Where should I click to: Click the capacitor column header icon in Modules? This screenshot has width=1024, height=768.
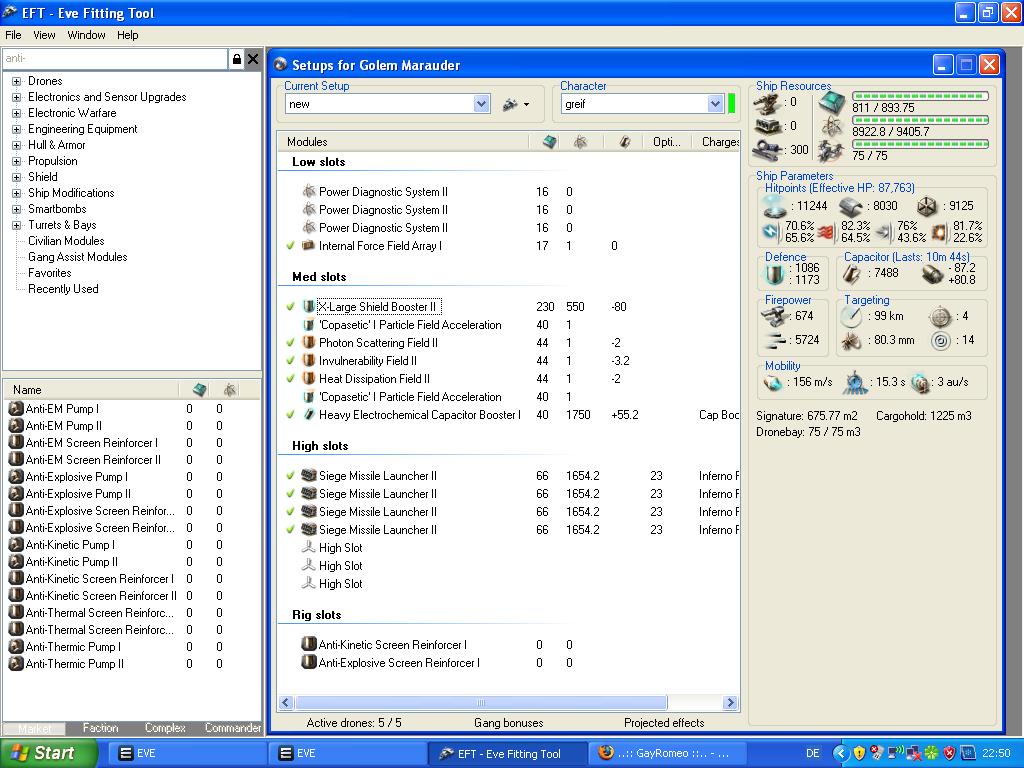coord(624,142)
